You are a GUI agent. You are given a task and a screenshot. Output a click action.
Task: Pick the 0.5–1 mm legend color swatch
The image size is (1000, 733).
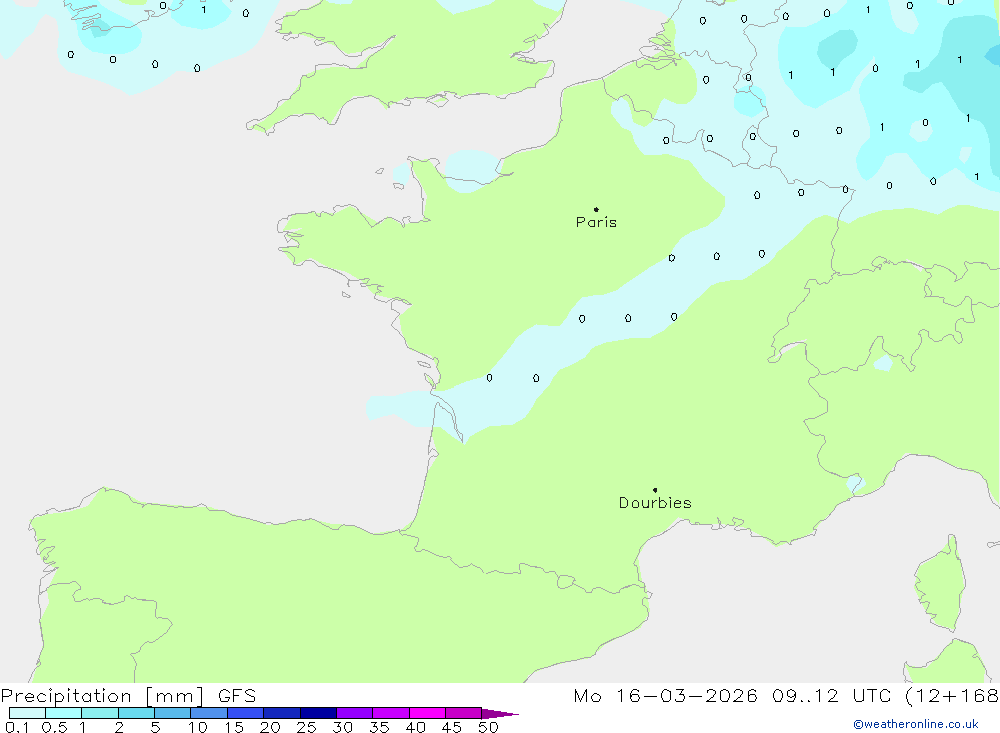point(64,713)
